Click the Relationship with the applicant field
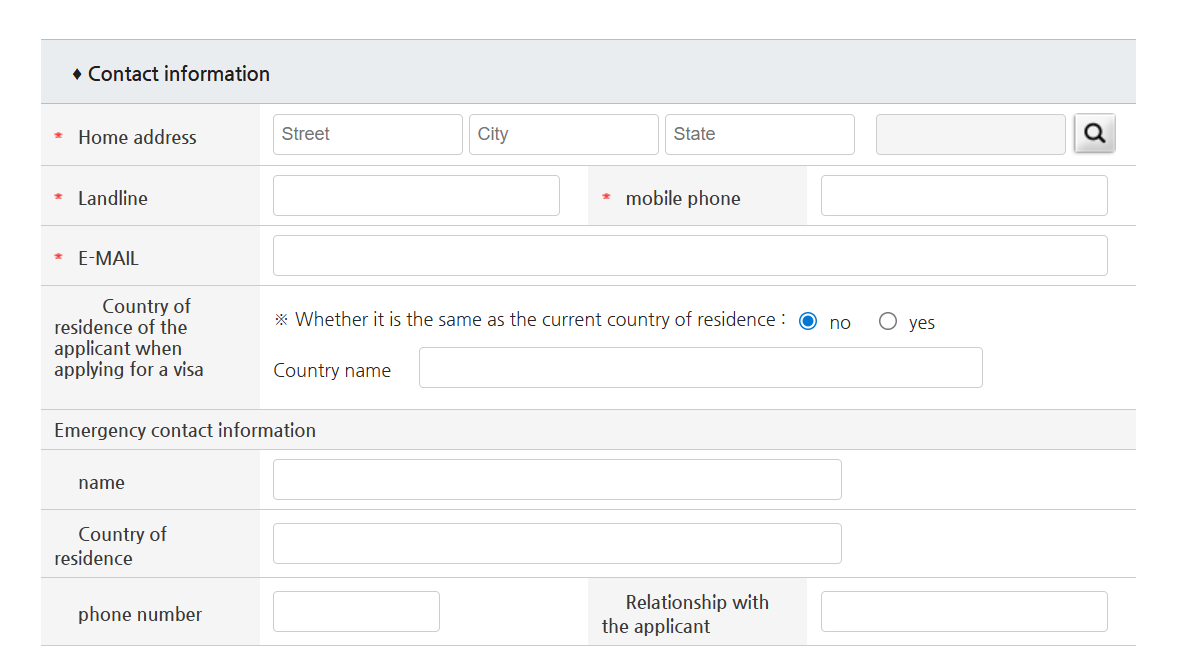 coord(963,611)
